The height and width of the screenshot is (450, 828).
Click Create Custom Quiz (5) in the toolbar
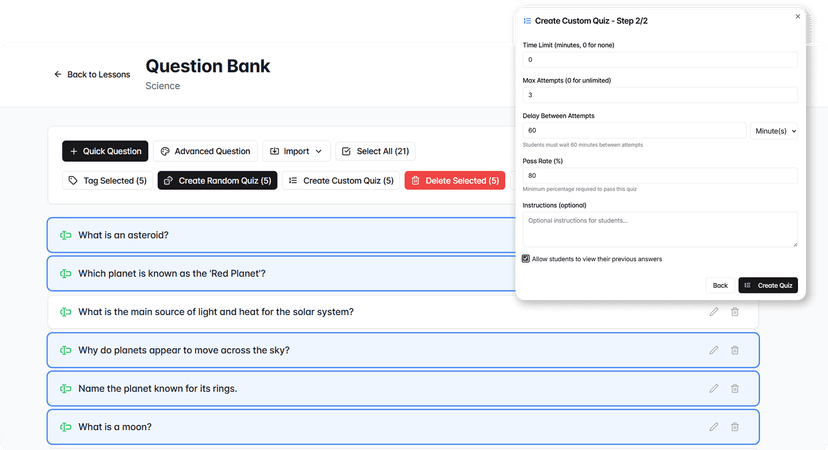(341, 181)
